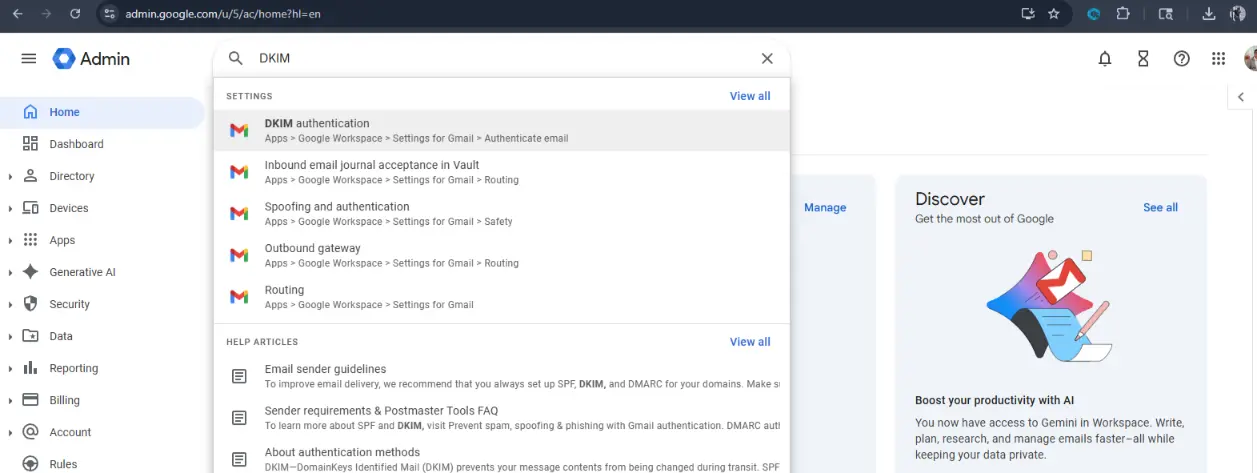Image resolution: width=1257 pixels, height=473 pixels.
Task: Open browser extensions puzzle icon
Action: pyautogui.click(x=1122, y=14)
